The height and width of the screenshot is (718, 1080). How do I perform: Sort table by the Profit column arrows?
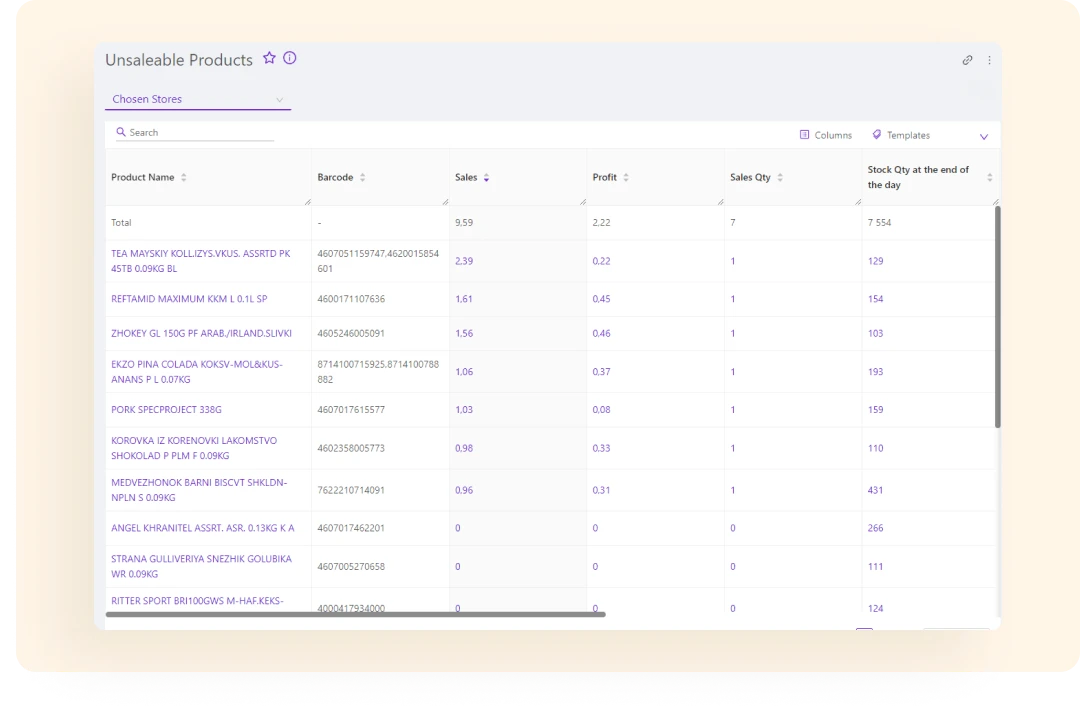tap(627, 177)
